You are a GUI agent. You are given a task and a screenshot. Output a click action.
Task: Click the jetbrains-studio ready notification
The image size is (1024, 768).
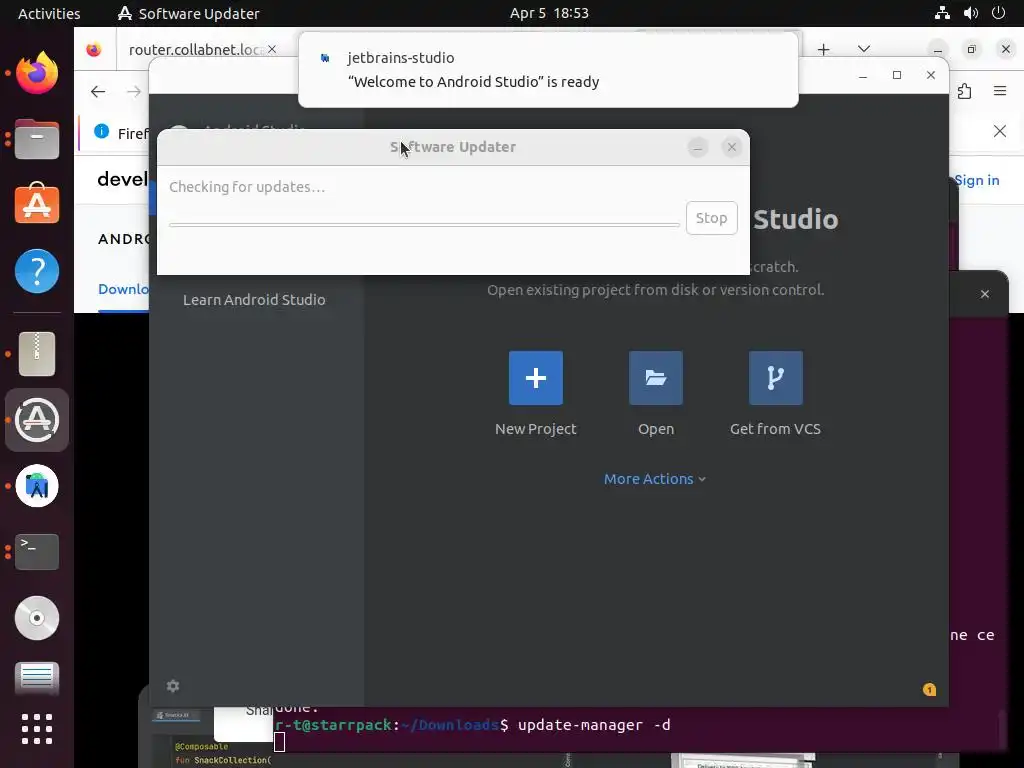coord(548,70)
